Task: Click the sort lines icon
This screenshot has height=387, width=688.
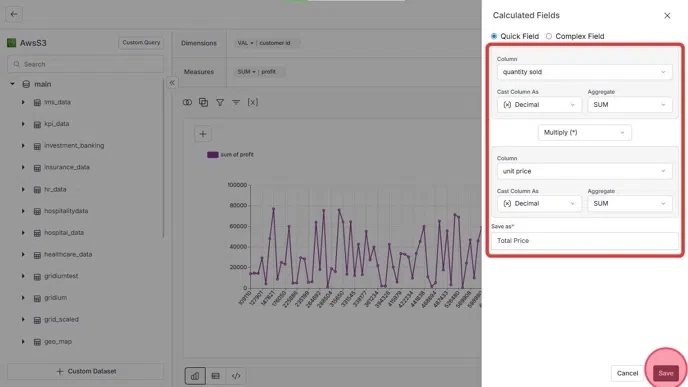Action: click(236, 102)
